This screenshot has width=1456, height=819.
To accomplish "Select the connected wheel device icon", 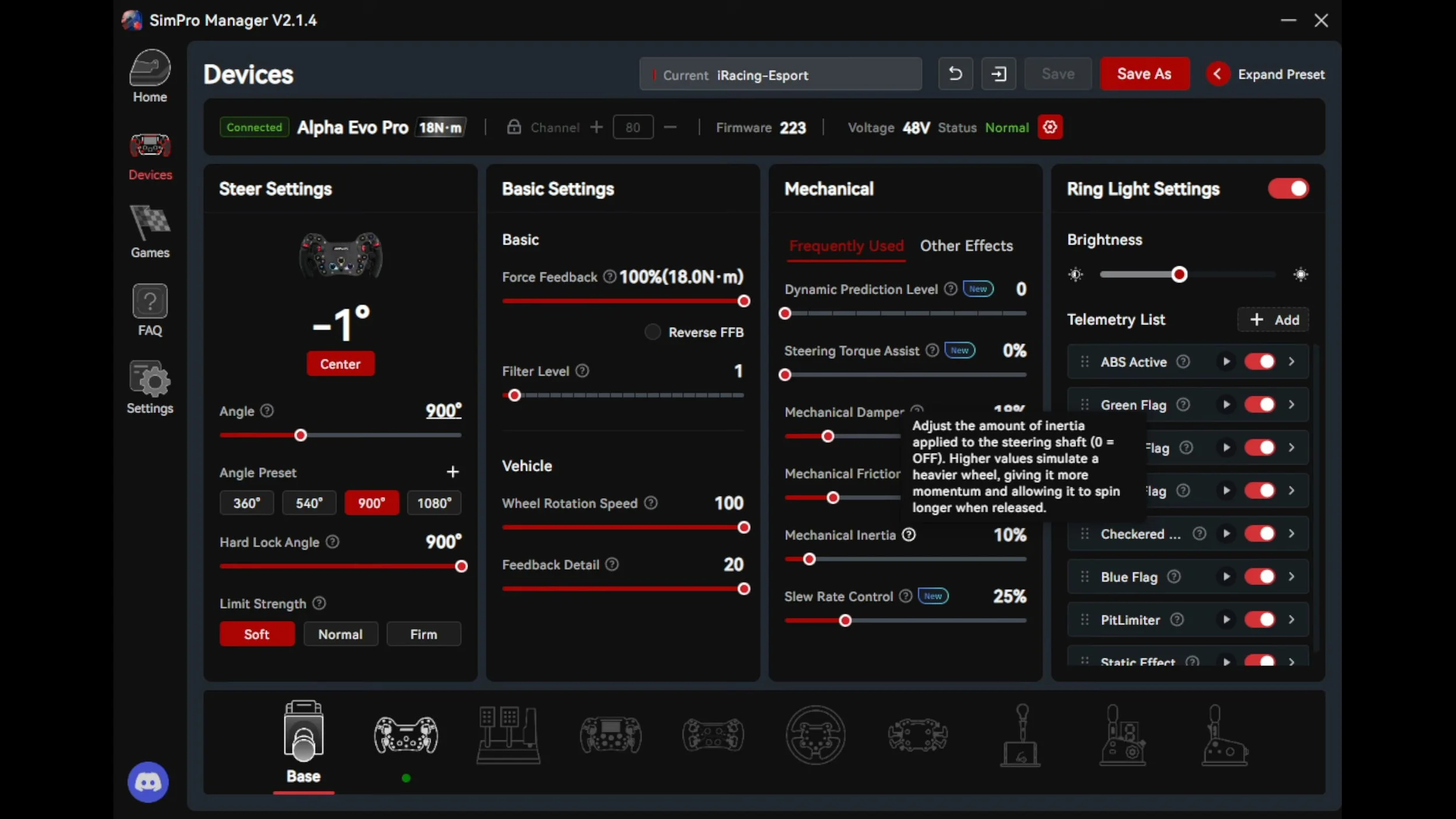I will [x=406, y=735].
